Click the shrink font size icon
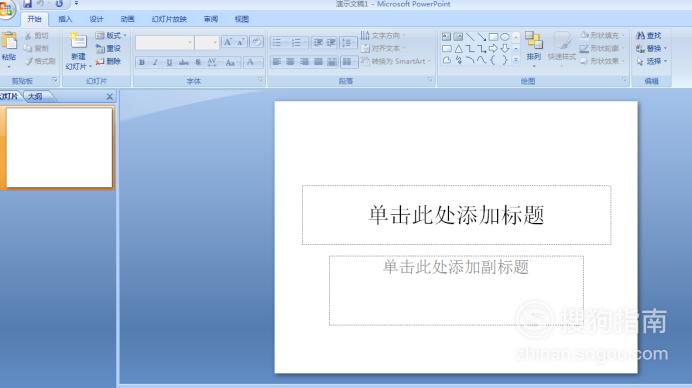The width and height of the screenshot is (692, 388). coord(241,42)
